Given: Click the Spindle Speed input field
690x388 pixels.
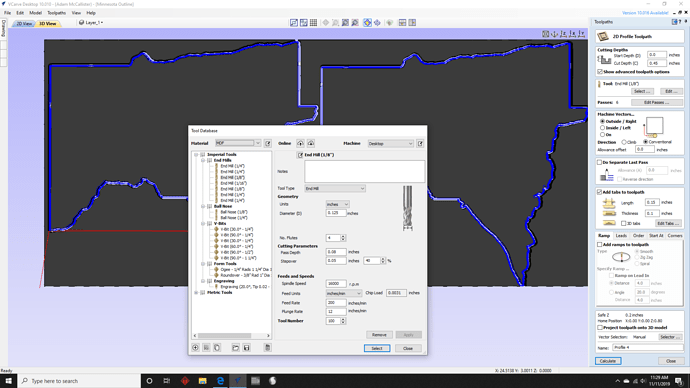Looking at the screenshot, I should [336, 284].
